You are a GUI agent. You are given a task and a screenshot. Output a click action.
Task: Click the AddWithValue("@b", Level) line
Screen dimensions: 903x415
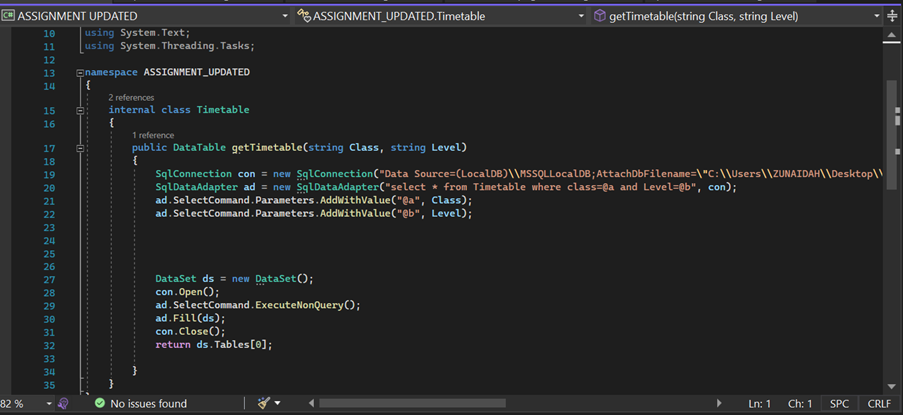(x=314, y=214)
